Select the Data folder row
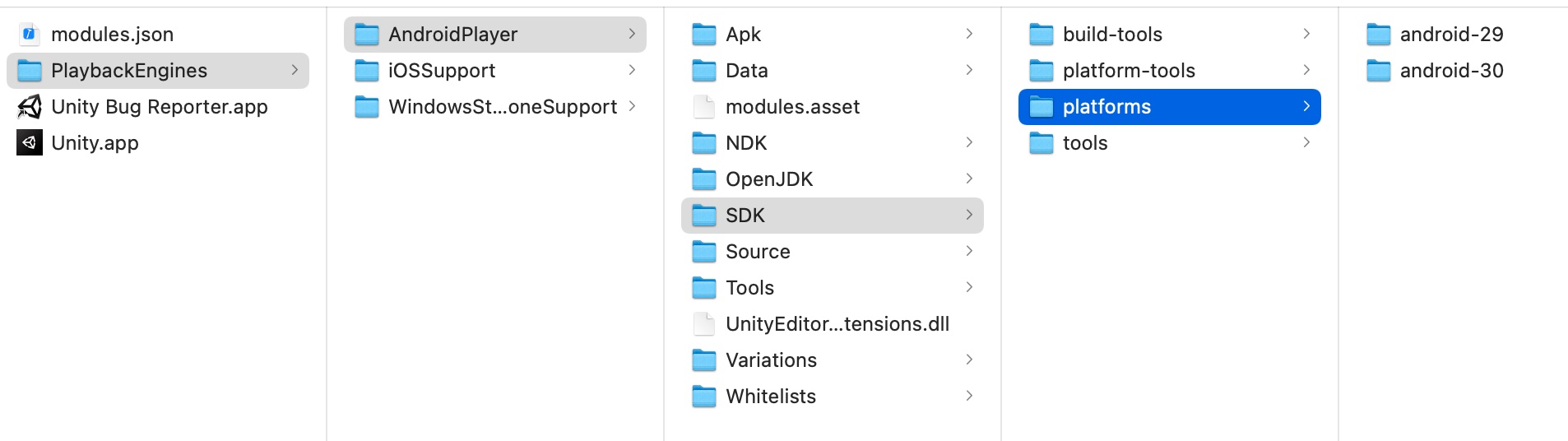 click(833, 71)
